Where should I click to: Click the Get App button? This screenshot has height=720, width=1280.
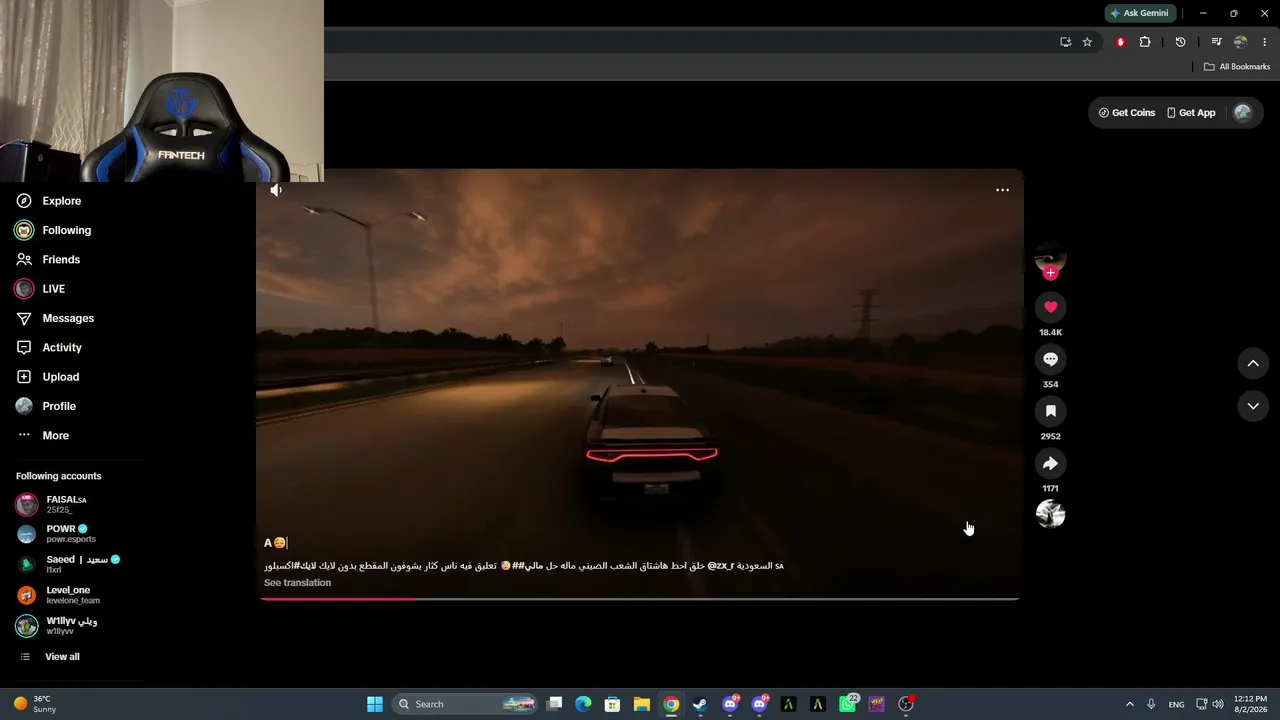tap(1191, 113)
